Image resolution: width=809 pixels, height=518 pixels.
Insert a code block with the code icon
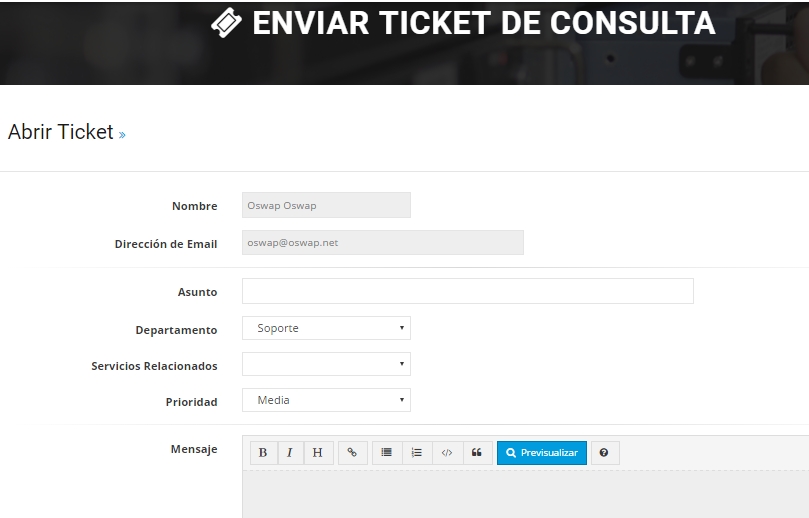coord(447,453)
